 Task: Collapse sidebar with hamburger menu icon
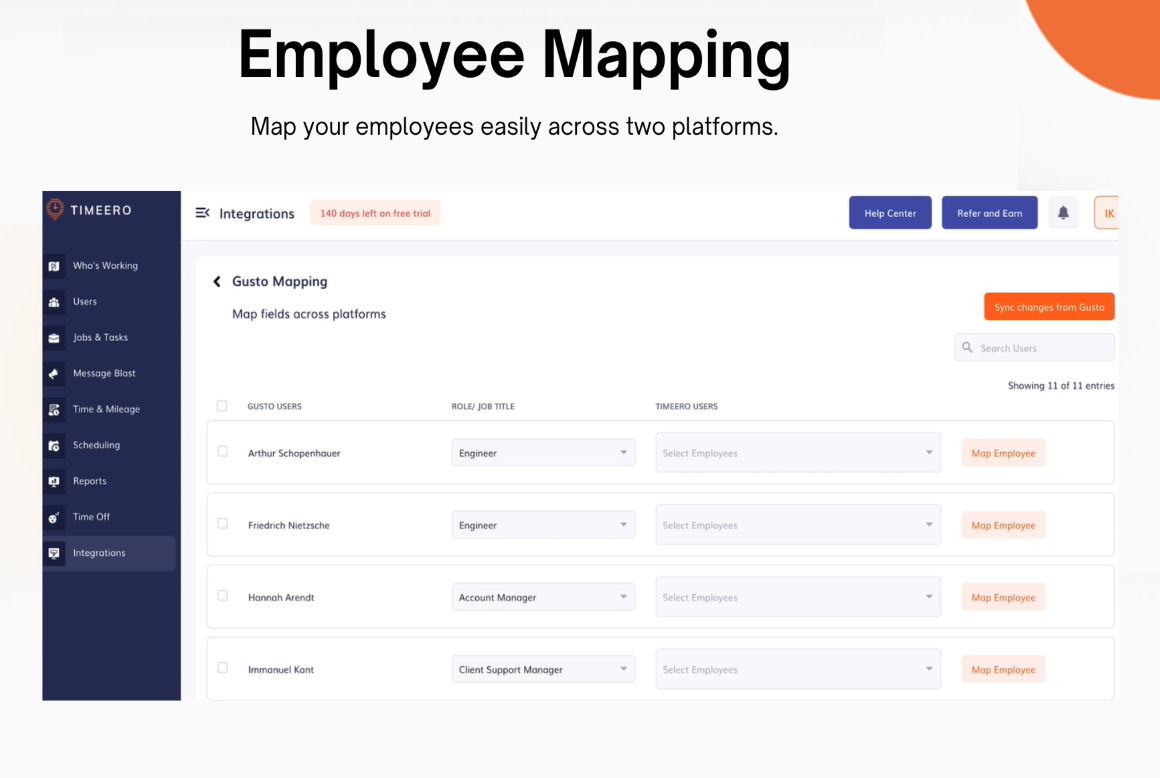tap(202, 213)
